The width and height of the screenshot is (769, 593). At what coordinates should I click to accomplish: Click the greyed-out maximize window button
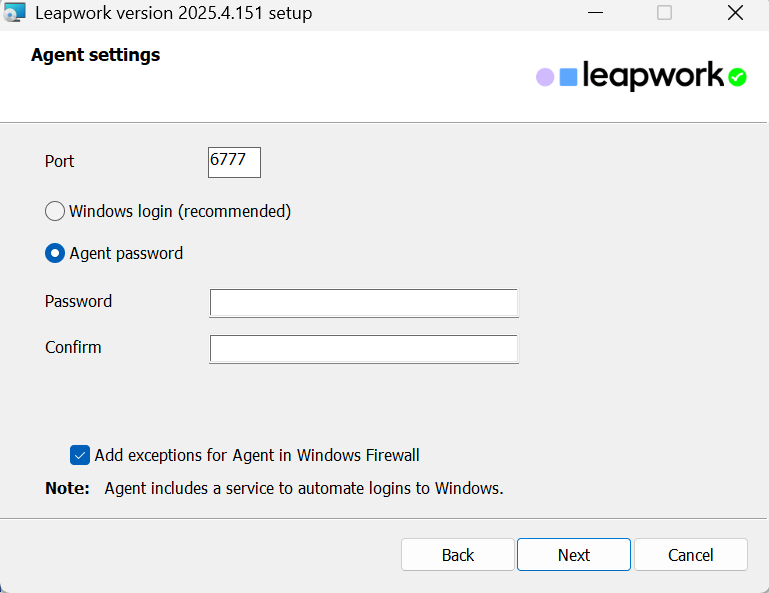coord(664,13)
